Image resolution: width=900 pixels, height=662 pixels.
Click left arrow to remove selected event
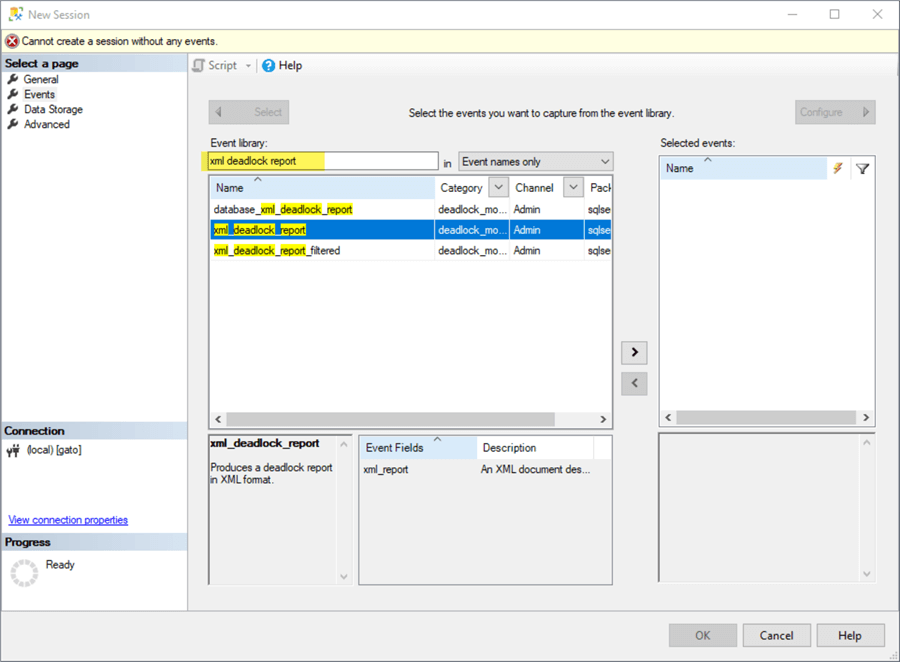pos(634,383)
